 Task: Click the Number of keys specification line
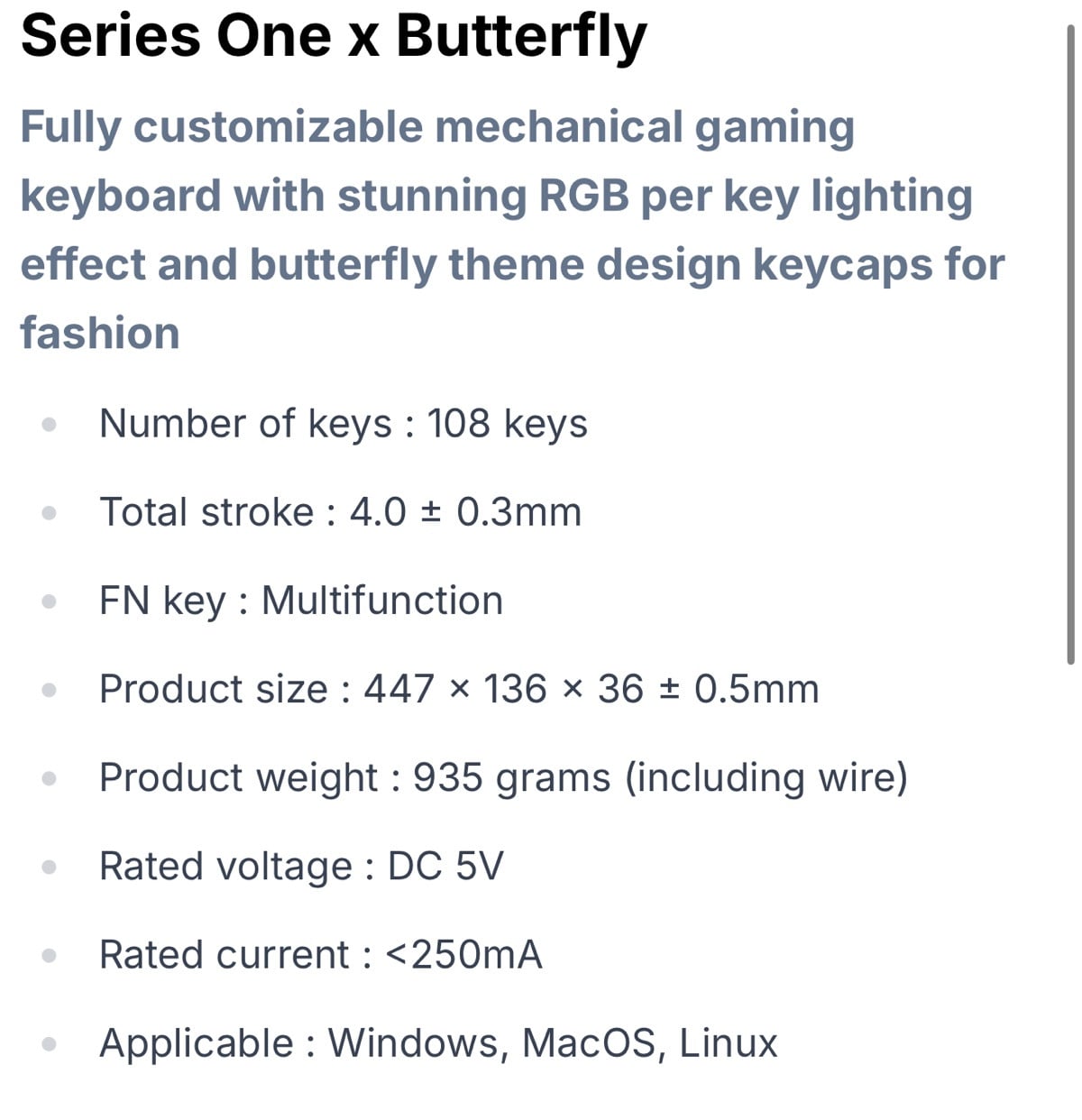tap(343, 424)
